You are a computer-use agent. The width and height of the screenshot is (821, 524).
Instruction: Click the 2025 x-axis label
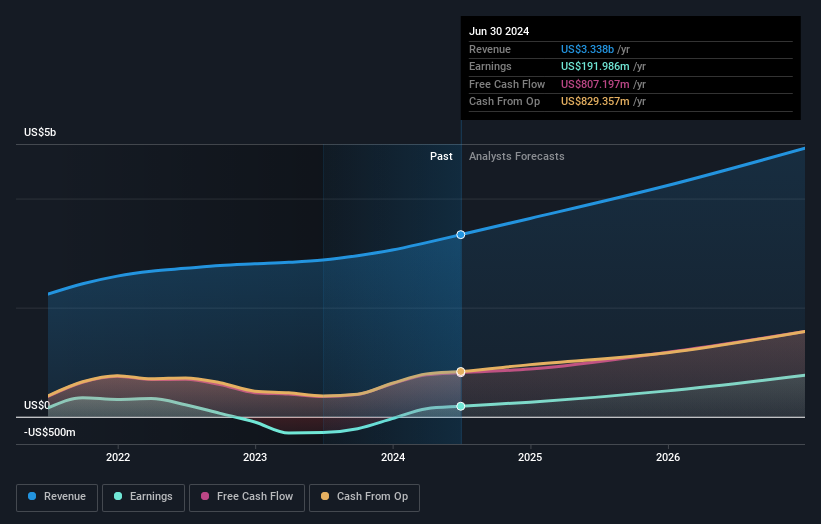click(530, 457)
